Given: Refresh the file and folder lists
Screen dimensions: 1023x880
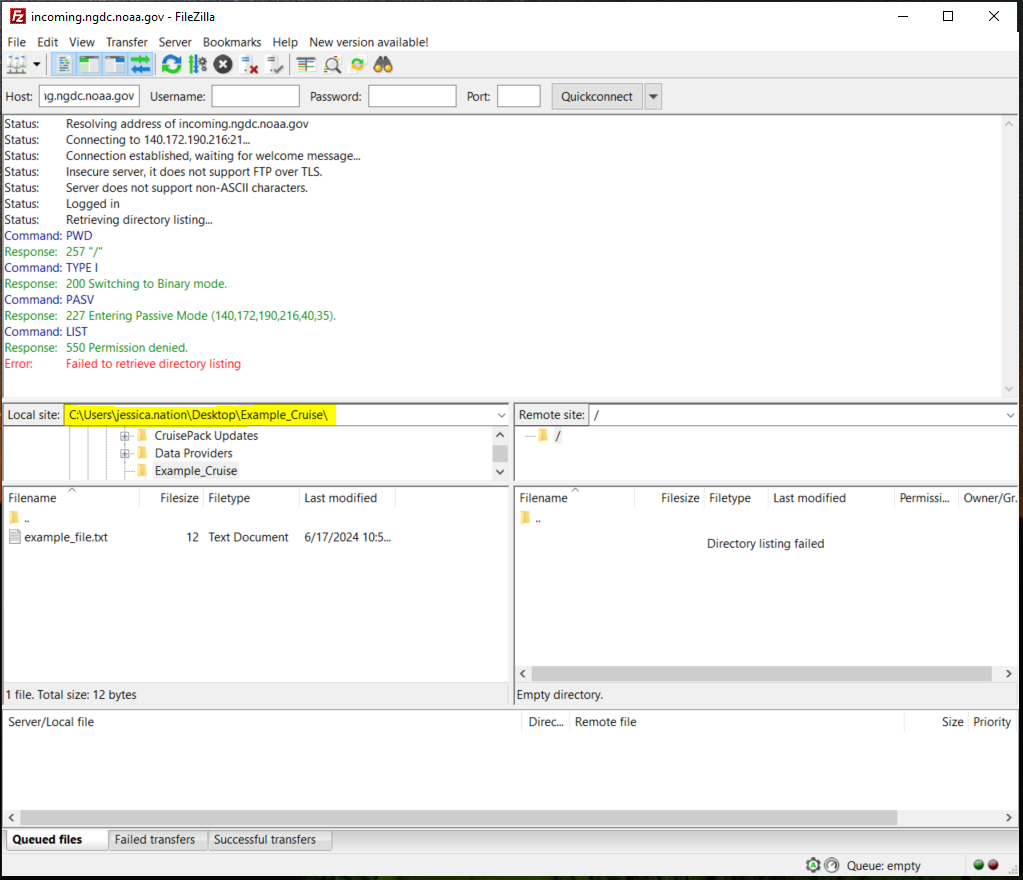Looking at the screenshot, I should 172,65.
